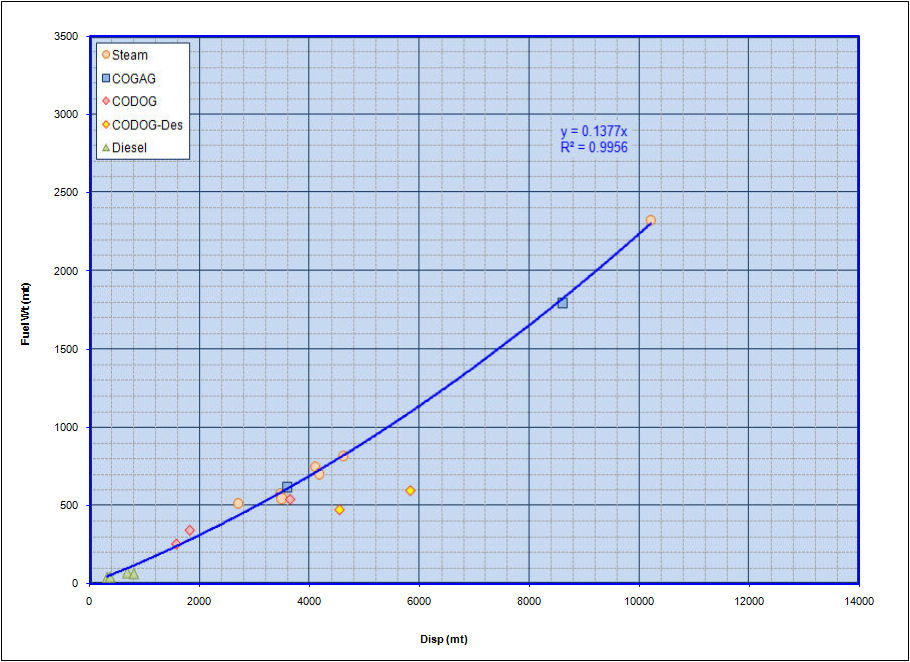Screen dimensions: 910x662
Task: Select the CODOG-Des point near 4500 displacement
Action: (339, 510)
